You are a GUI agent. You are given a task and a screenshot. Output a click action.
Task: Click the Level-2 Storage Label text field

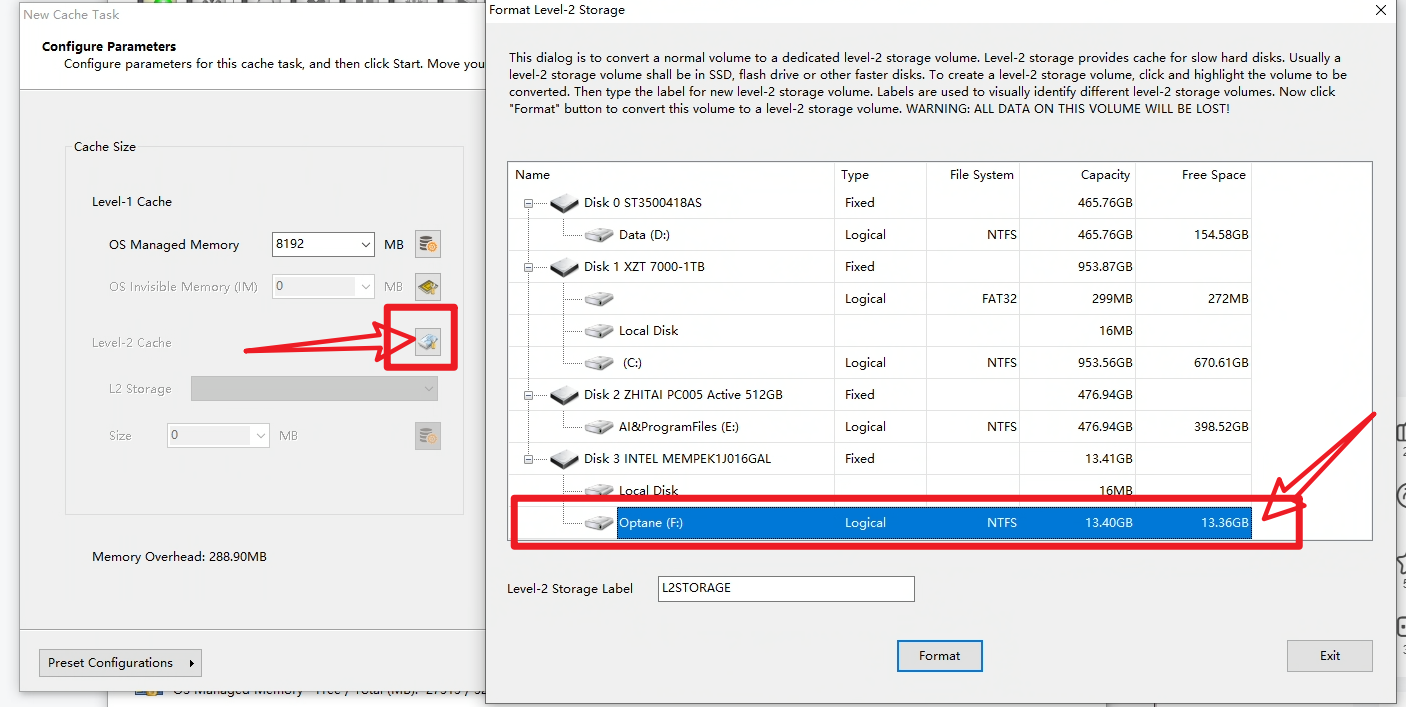click(x=785, y=589)
